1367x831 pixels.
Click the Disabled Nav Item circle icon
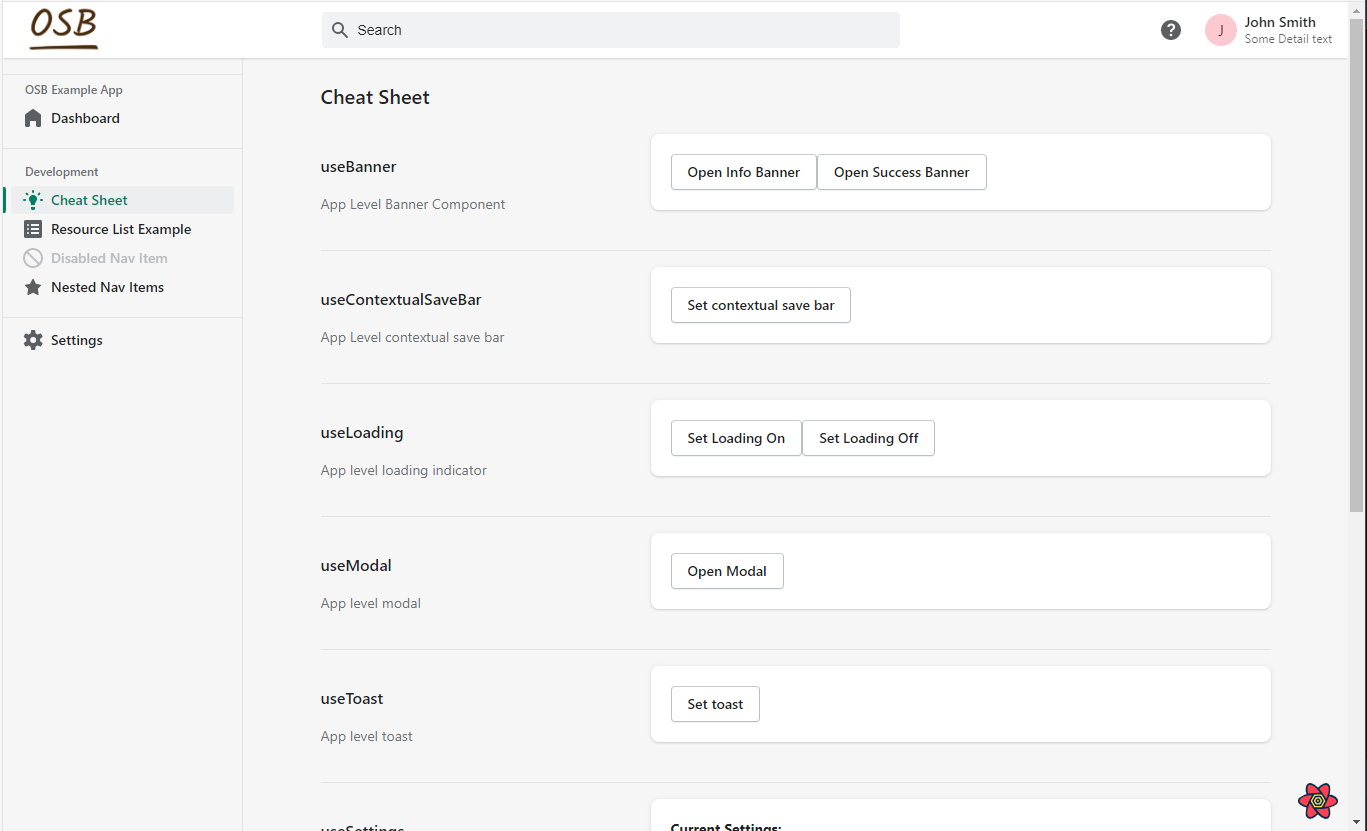(x=33, y=258)
